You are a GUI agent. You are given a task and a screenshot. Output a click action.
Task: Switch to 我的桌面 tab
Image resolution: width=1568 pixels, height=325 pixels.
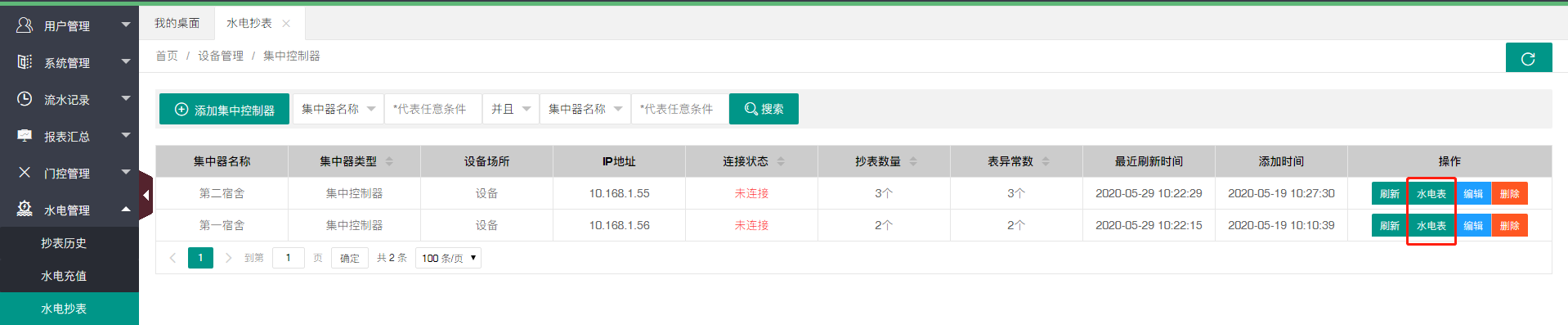177,24
